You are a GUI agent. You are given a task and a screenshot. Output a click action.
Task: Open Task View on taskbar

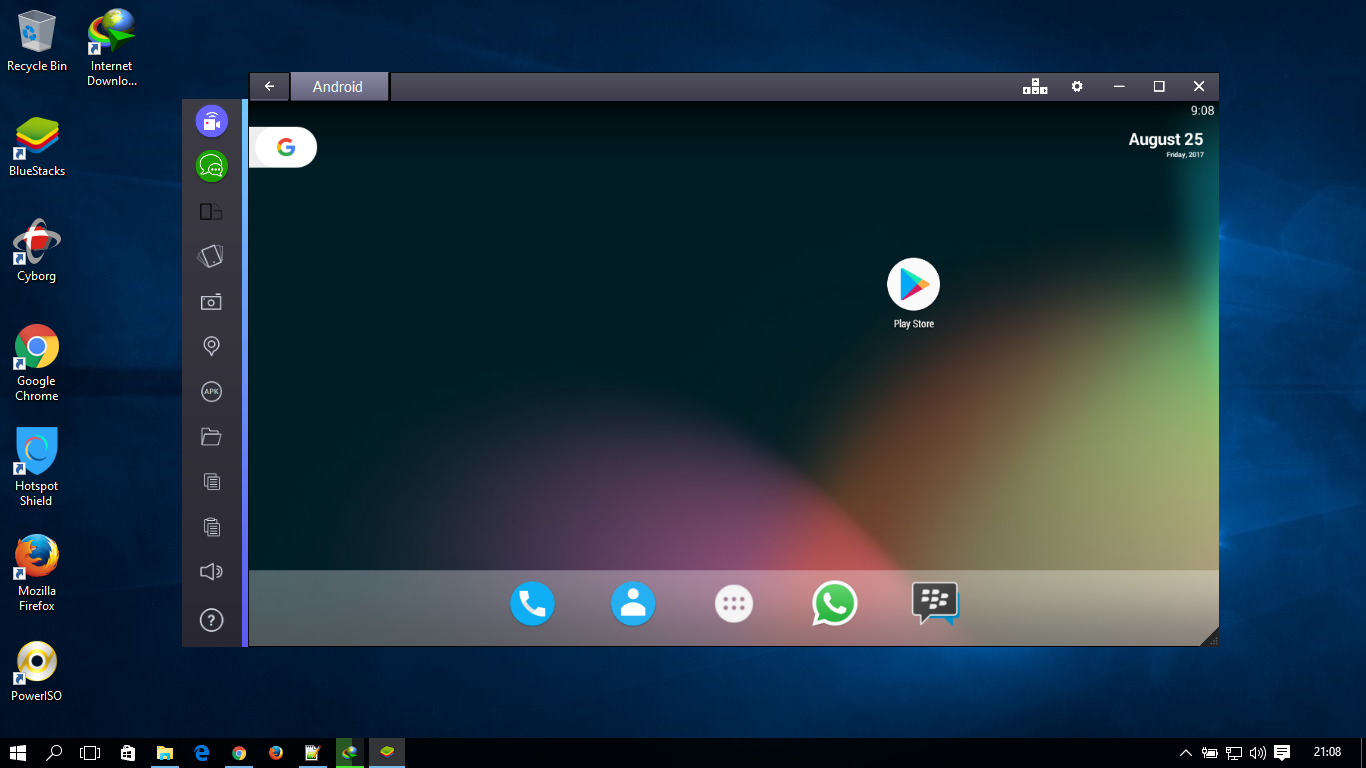91,753
